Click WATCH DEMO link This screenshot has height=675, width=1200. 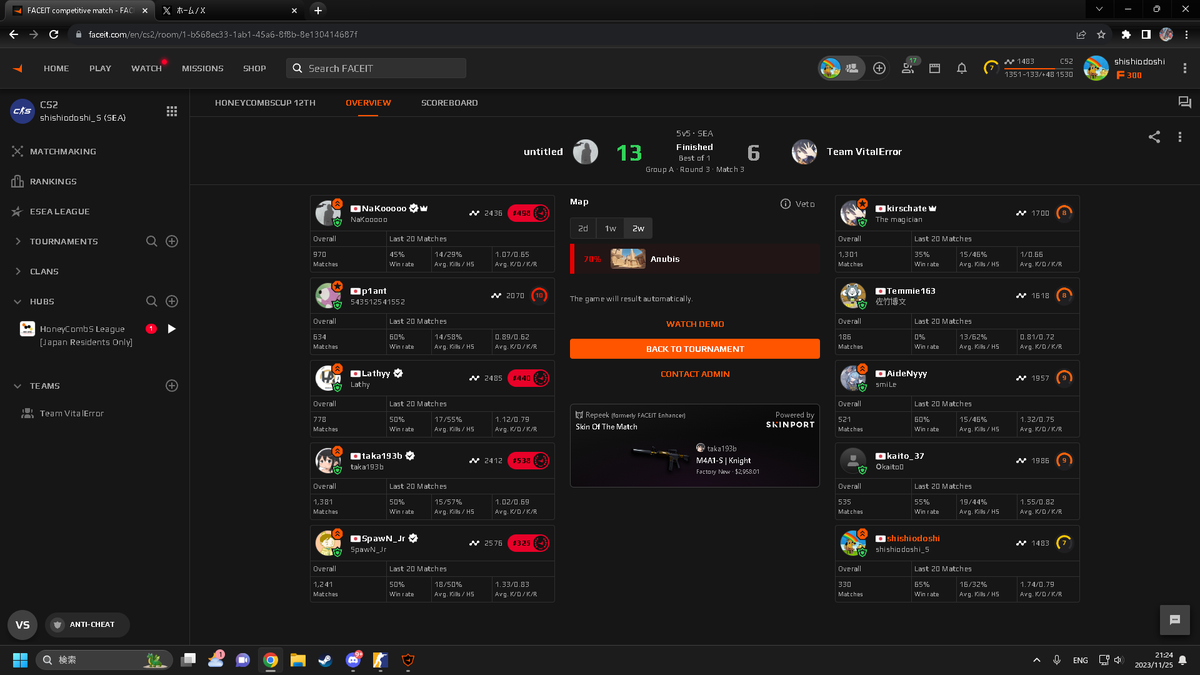point(695,324)
